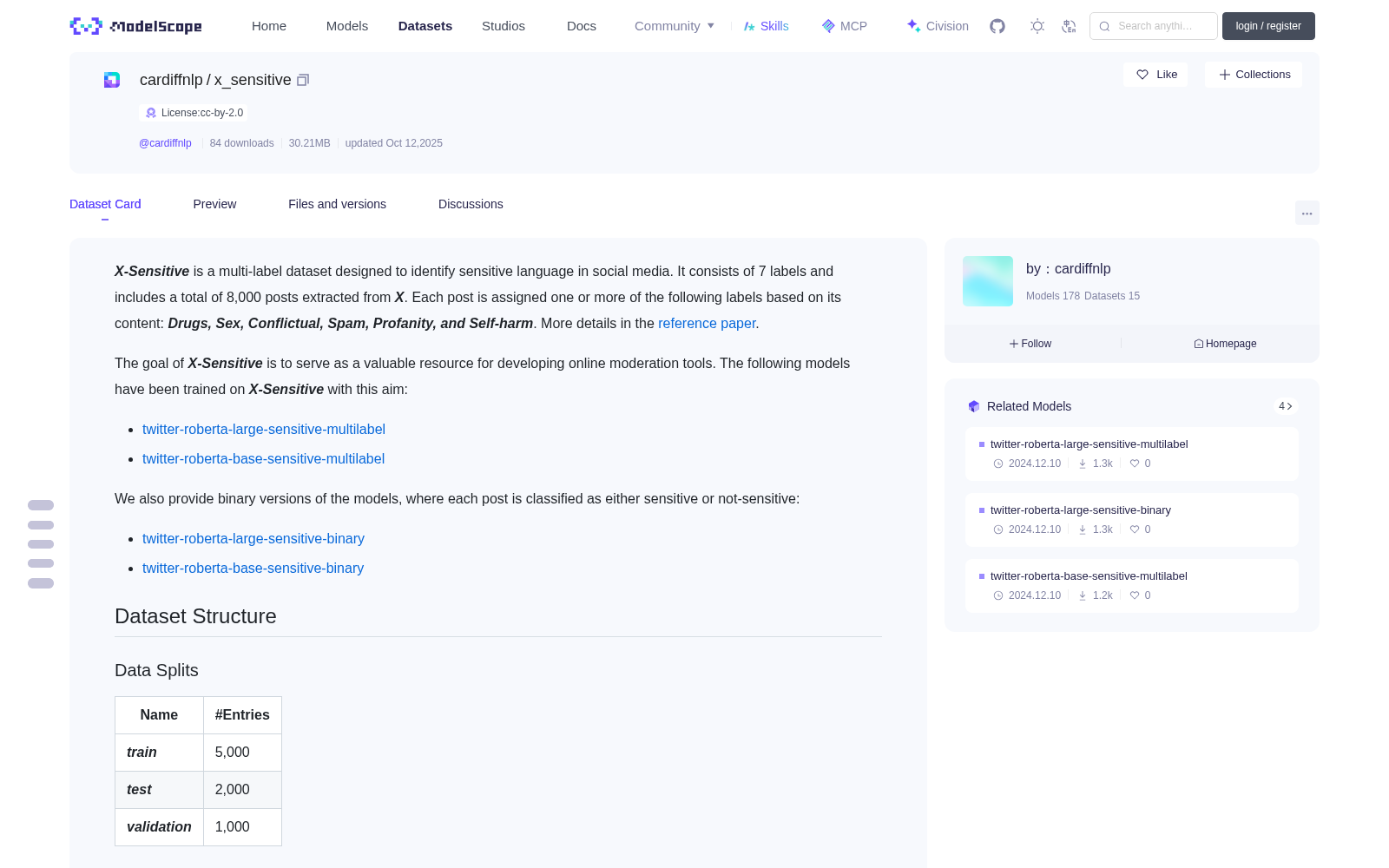Switch to the Preview tab
Image resolution: width=1389 pixels, height=868 pixels.
tap(214, 204)
